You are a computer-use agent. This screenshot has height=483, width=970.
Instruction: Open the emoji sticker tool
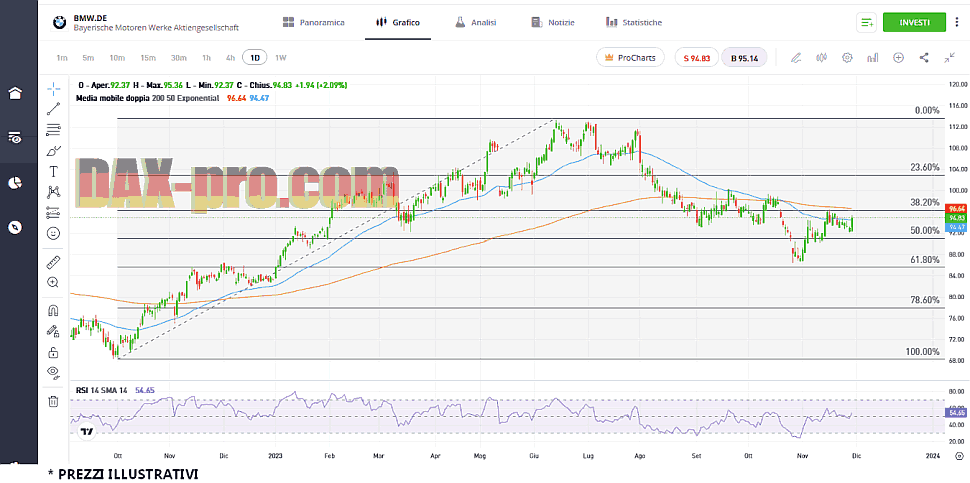click(54, 234)
